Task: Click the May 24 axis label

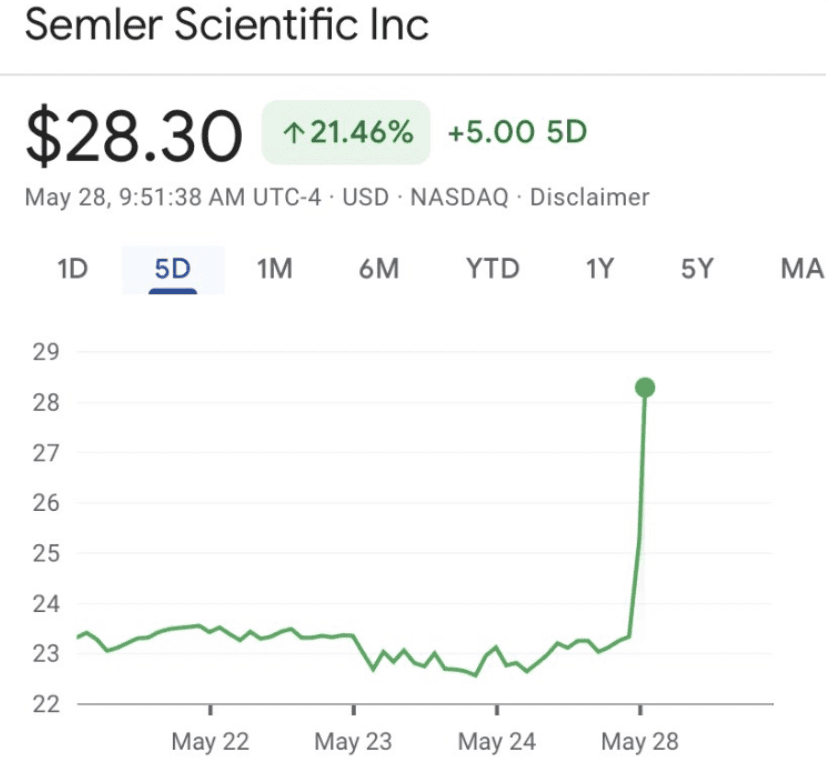Action: [497, 742]
